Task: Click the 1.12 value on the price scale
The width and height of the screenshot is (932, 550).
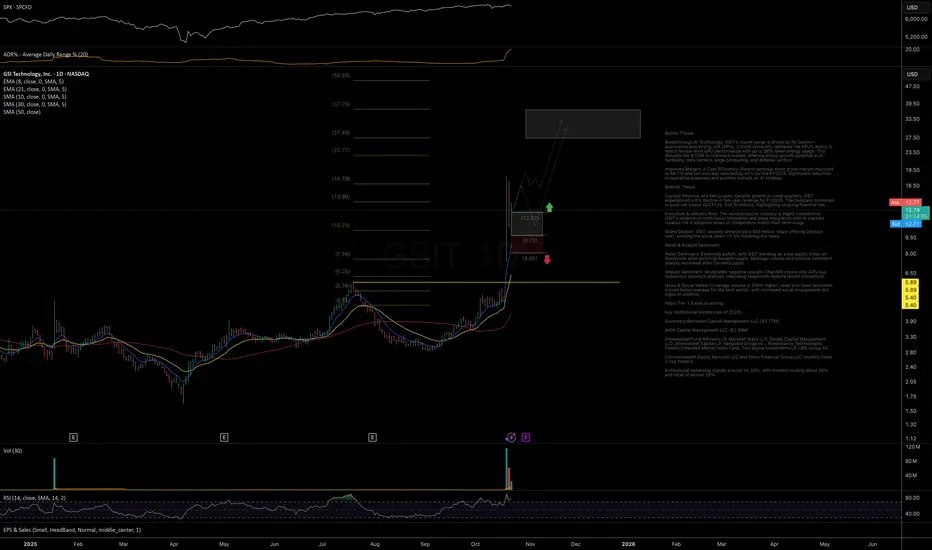Action: point(911,438)
